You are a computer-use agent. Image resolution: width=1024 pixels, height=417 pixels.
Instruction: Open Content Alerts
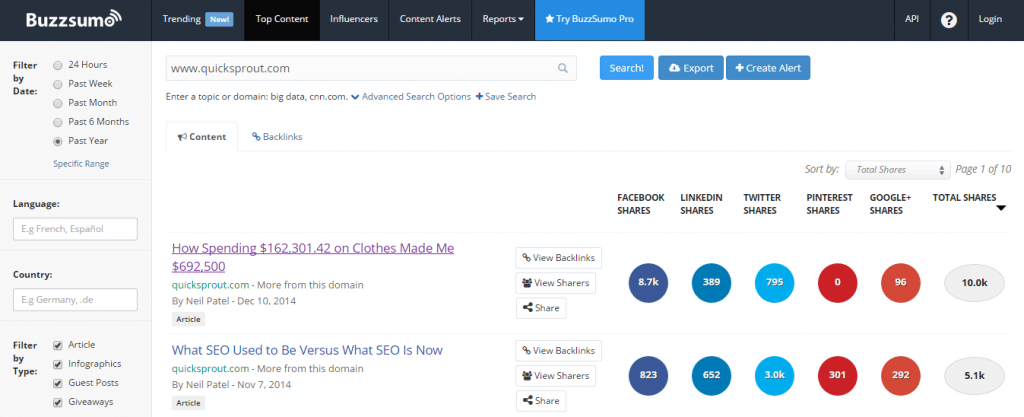pyautogui.click(x=430, y=20)
